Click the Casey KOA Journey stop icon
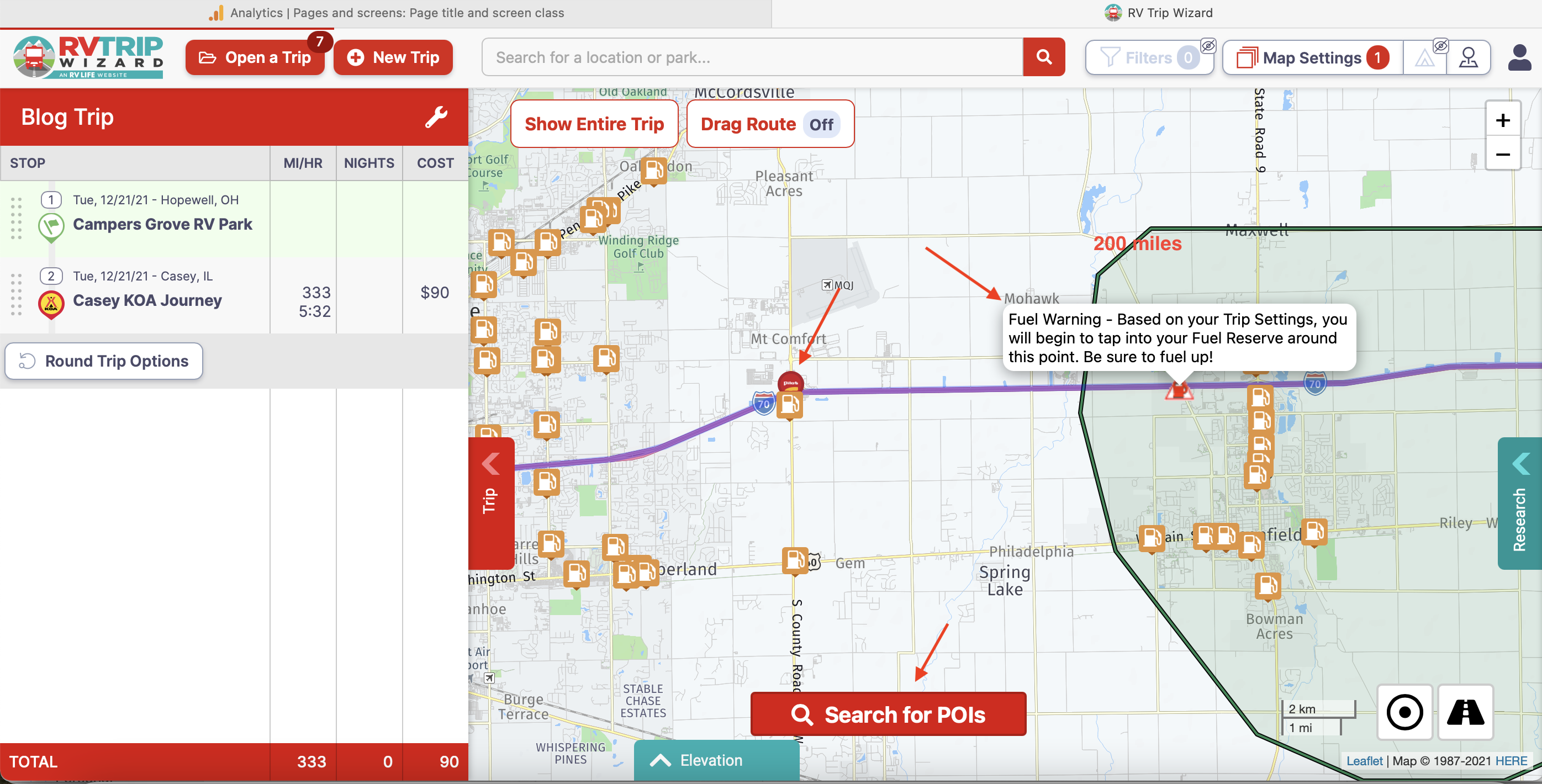 [x=51, y=304]
